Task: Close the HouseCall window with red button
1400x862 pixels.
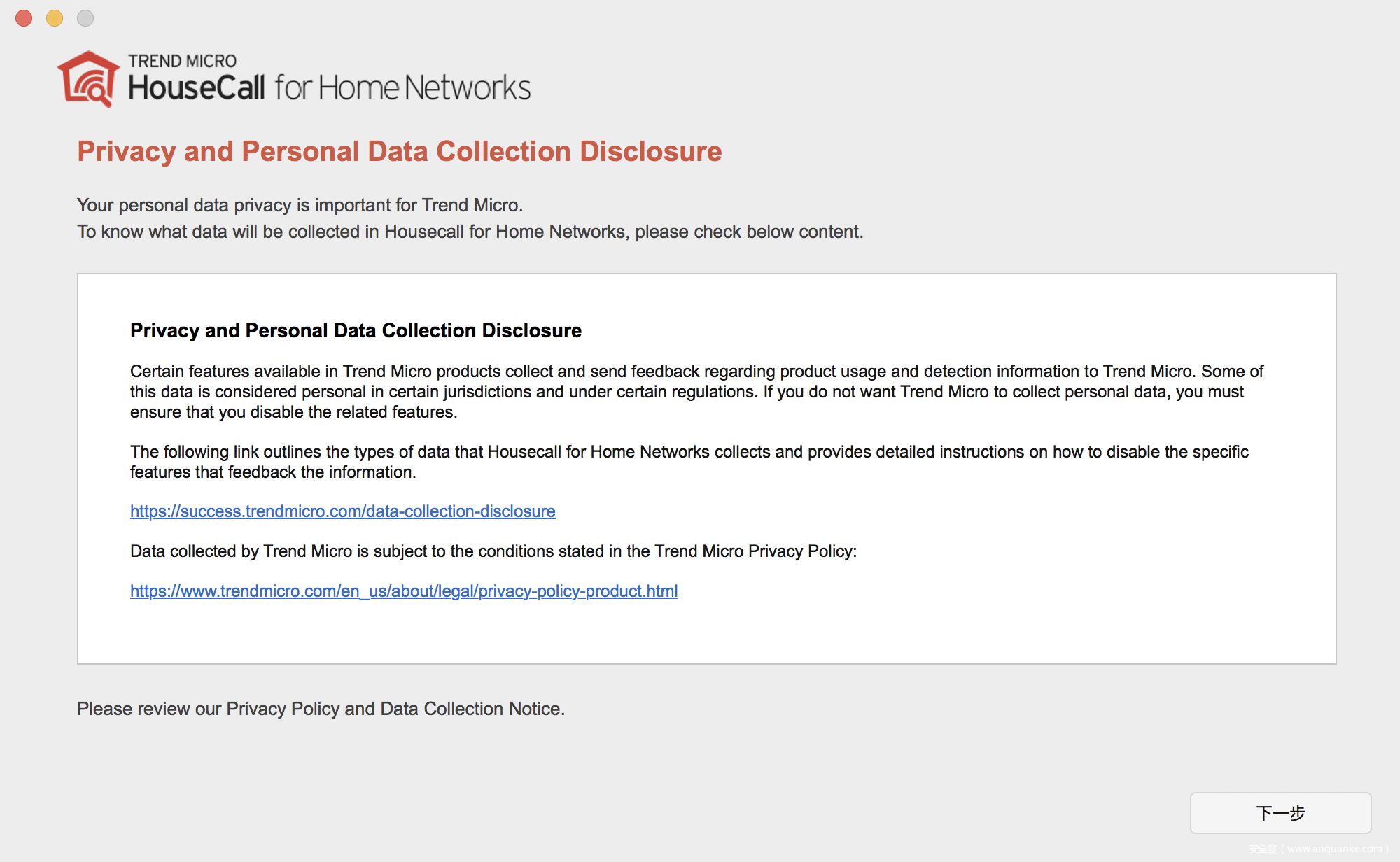Action: coord(24,18)
